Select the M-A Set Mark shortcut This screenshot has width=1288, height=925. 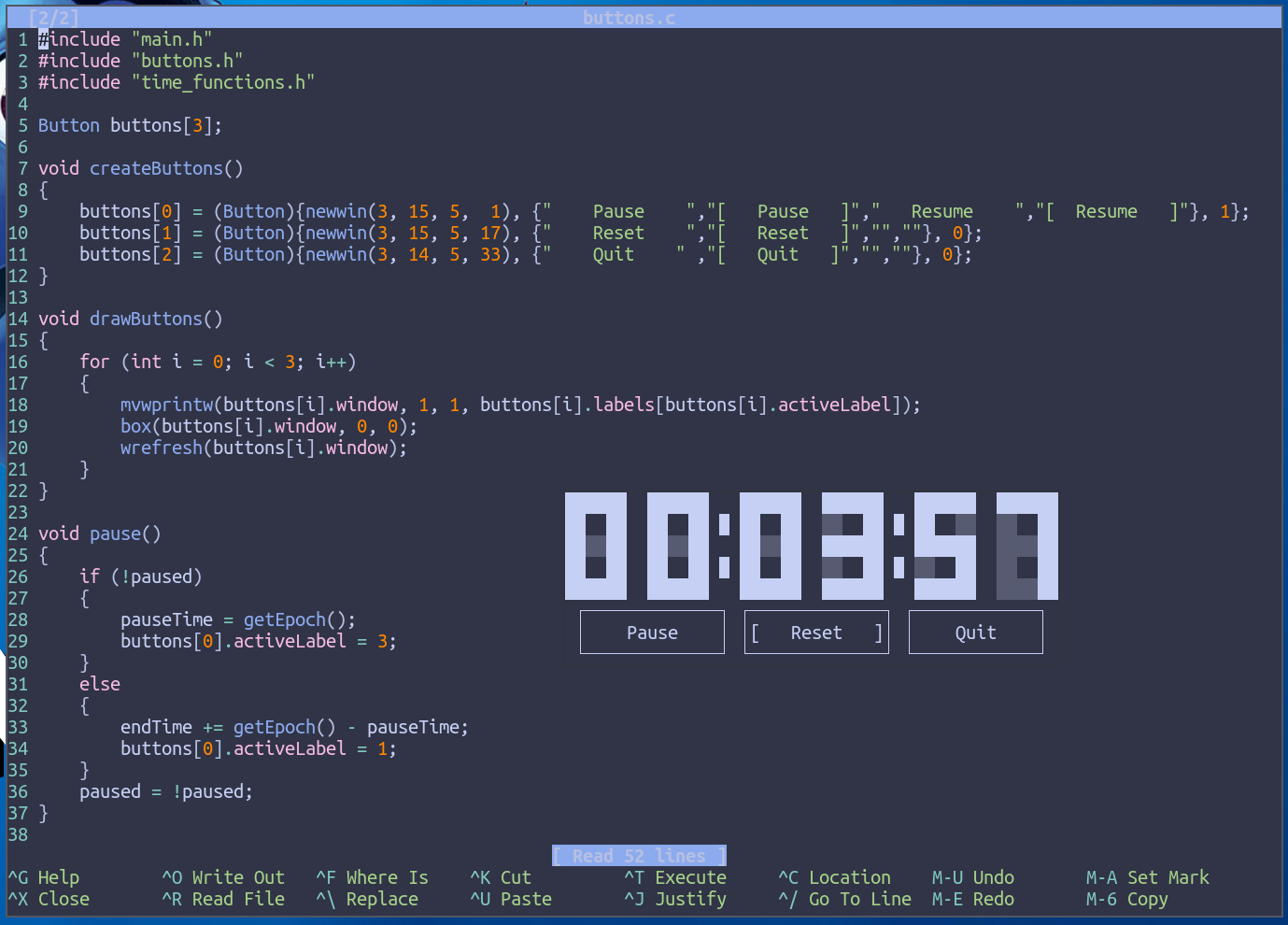click(x=1148, y=877)
